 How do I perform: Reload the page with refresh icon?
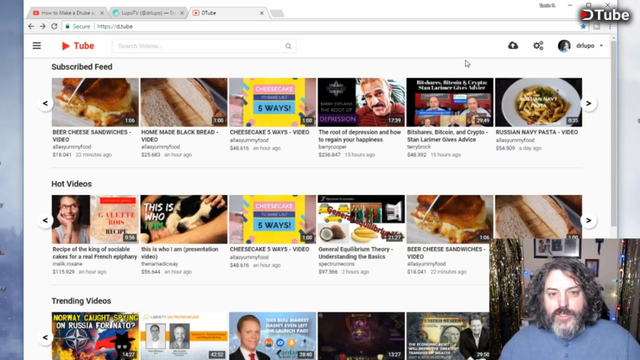click(54, 26)
